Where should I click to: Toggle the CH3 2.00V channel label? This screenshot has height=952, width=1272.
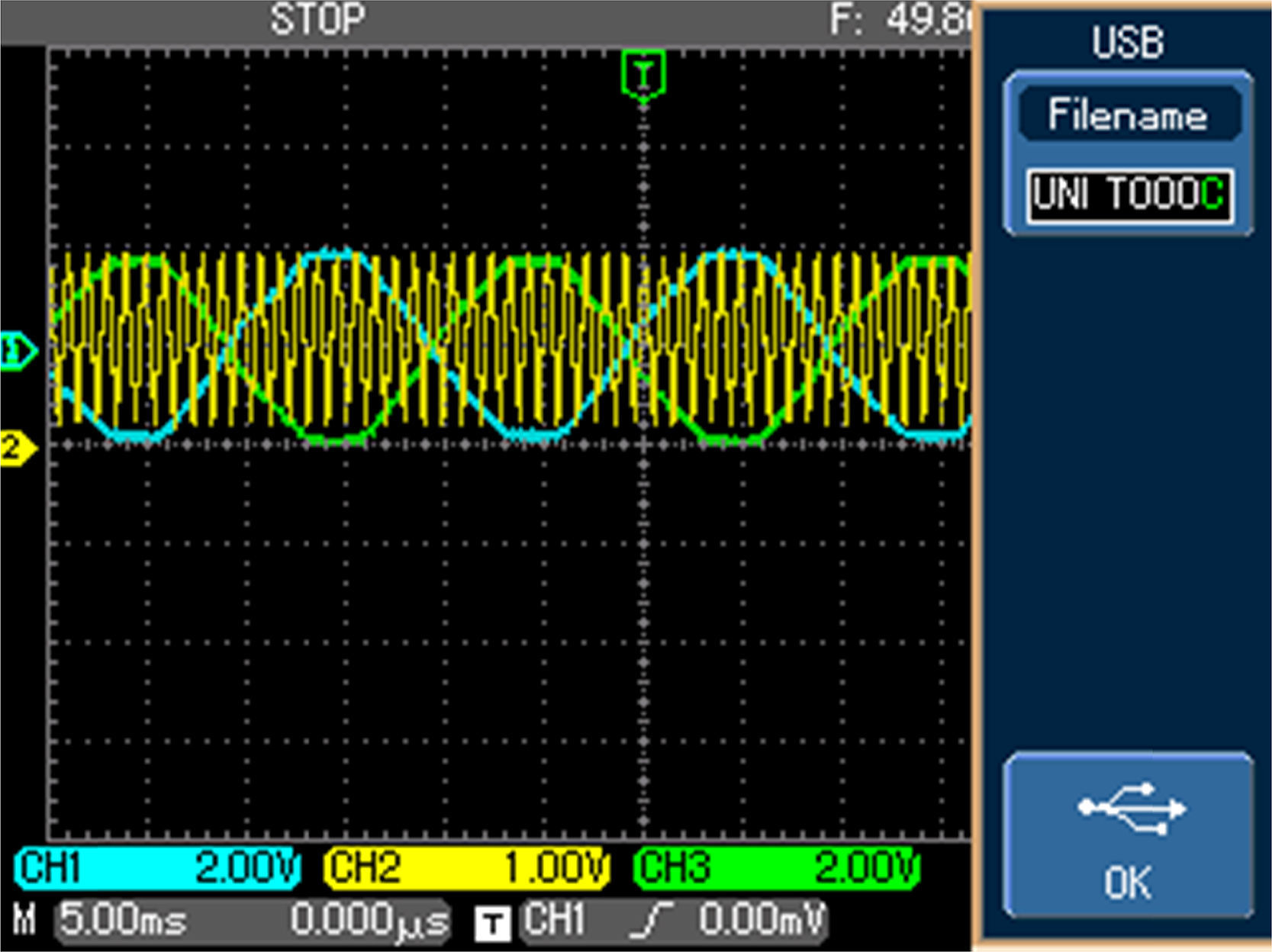pos(777,868)
